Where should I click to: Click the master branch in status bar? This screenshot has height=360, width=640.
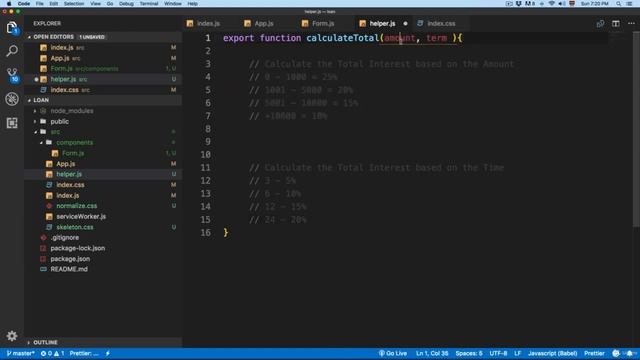pos(20,353)
